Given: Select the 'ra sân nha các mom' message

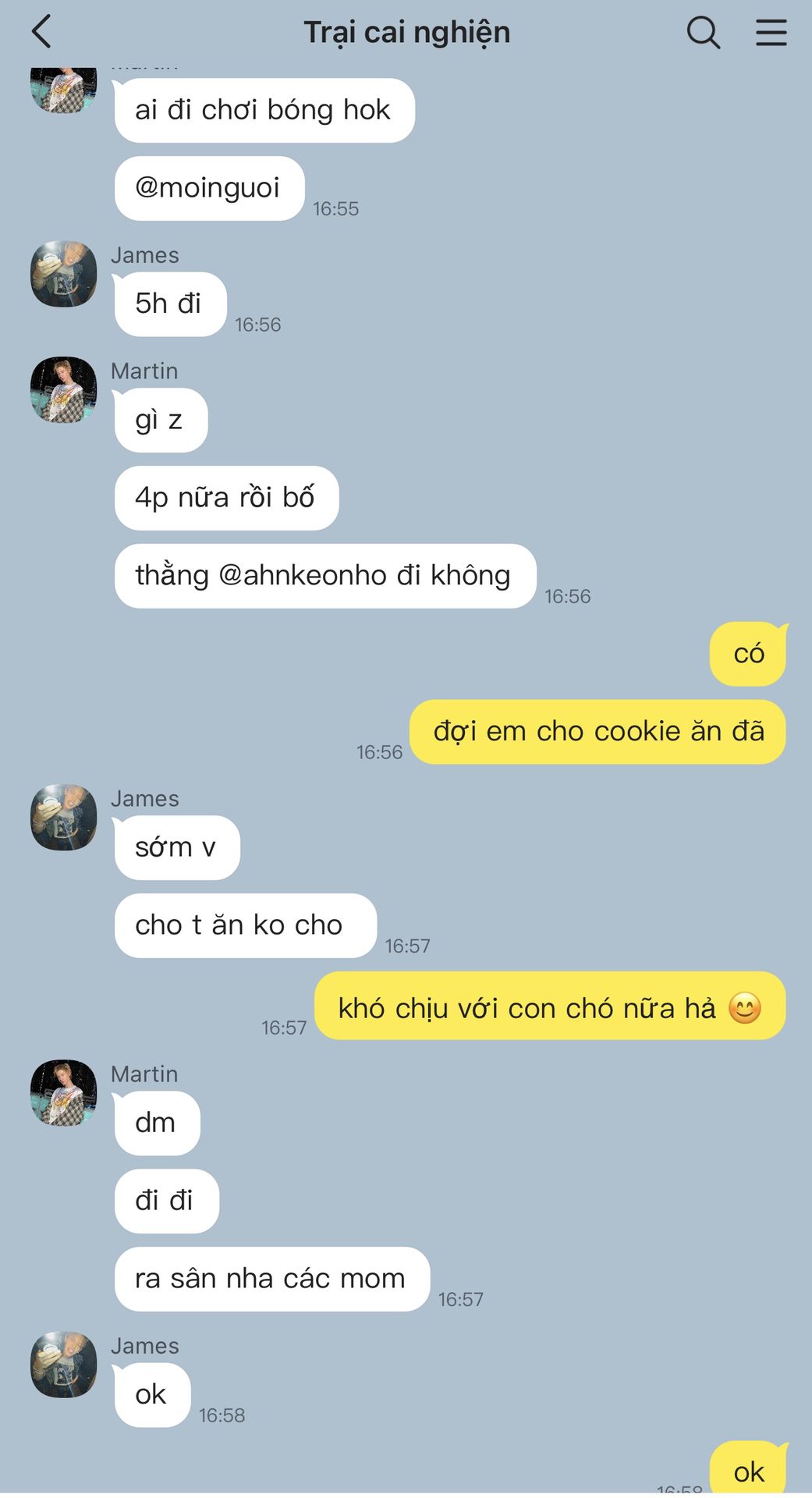Looking at the screenshot, I should click(x=271, y=1279).
